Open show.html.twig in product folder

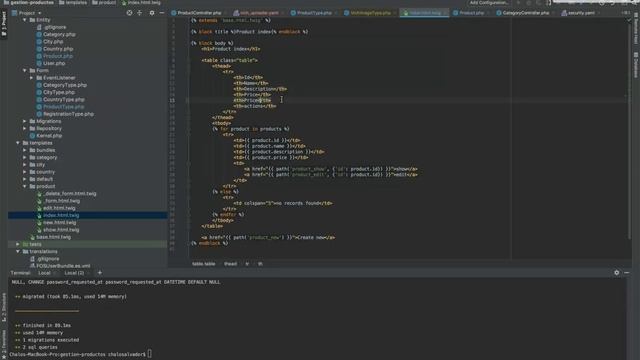tap(61, 230)
